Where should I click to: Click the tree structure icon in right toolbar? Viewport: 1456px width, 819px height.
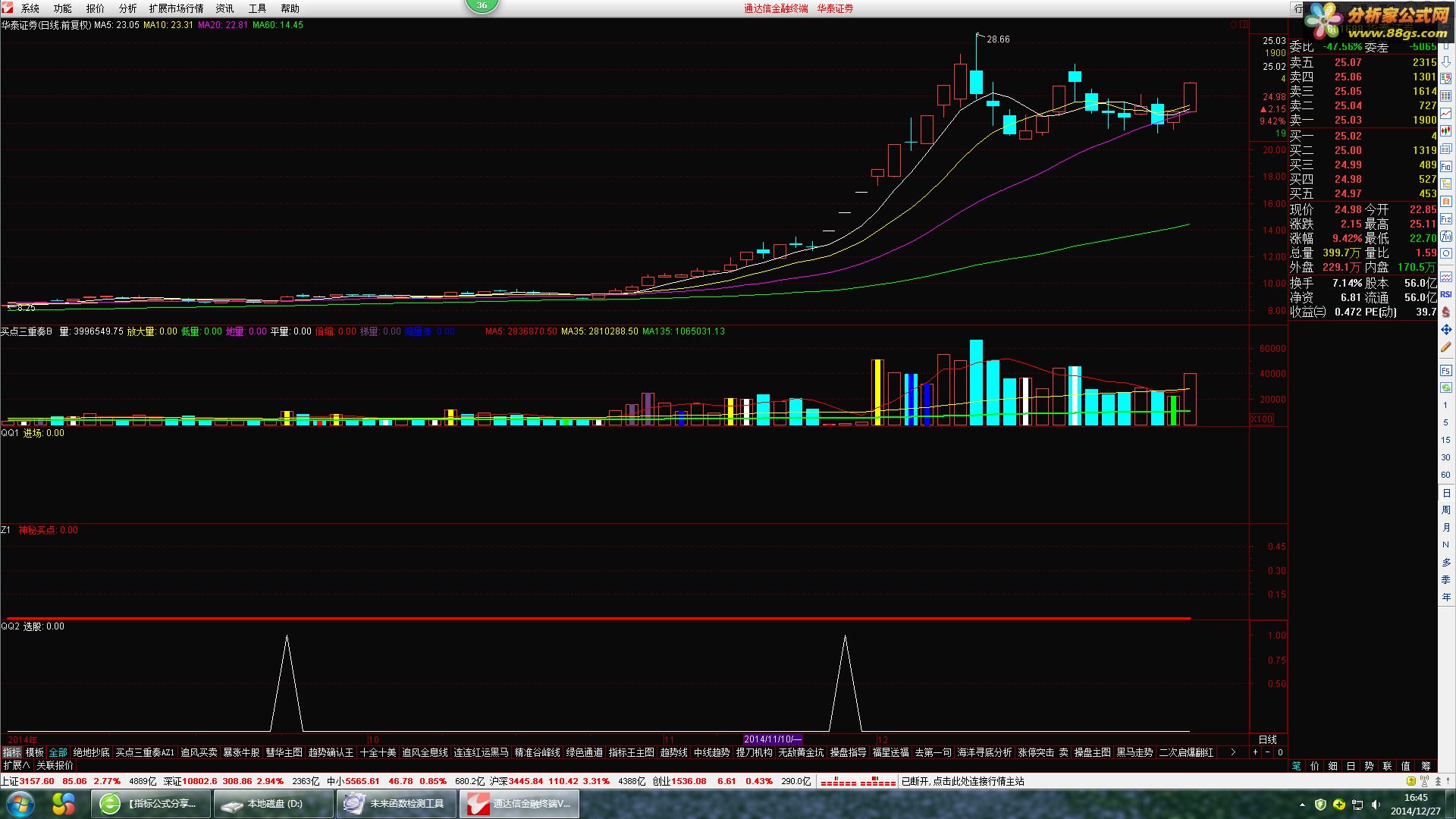pyautogui.click(x=1446, y=184)
